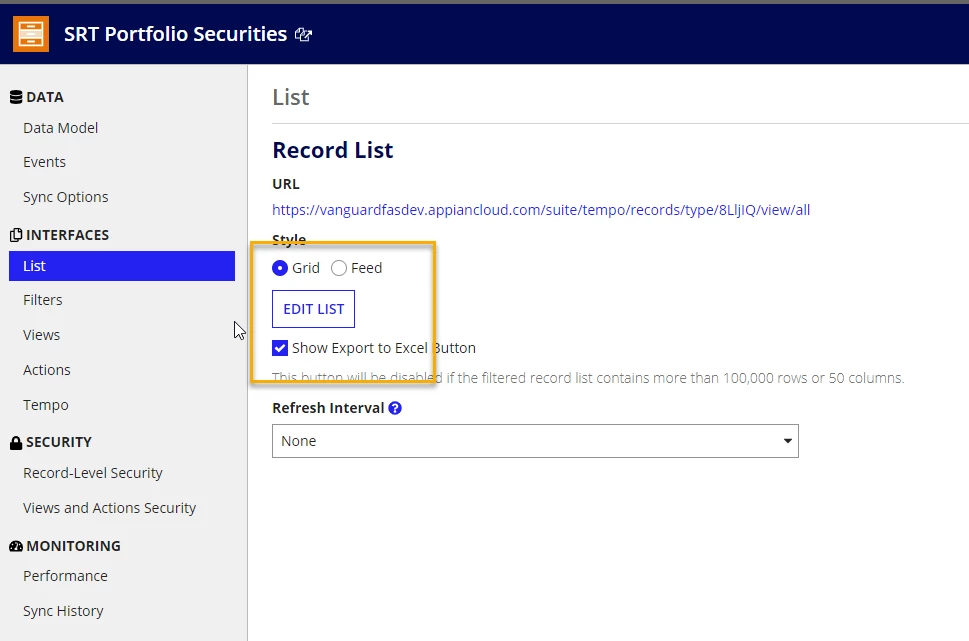The height and width of the screenshot is (641, 969).
Task: Click the DATA section header text
Action: pos(44,97)
